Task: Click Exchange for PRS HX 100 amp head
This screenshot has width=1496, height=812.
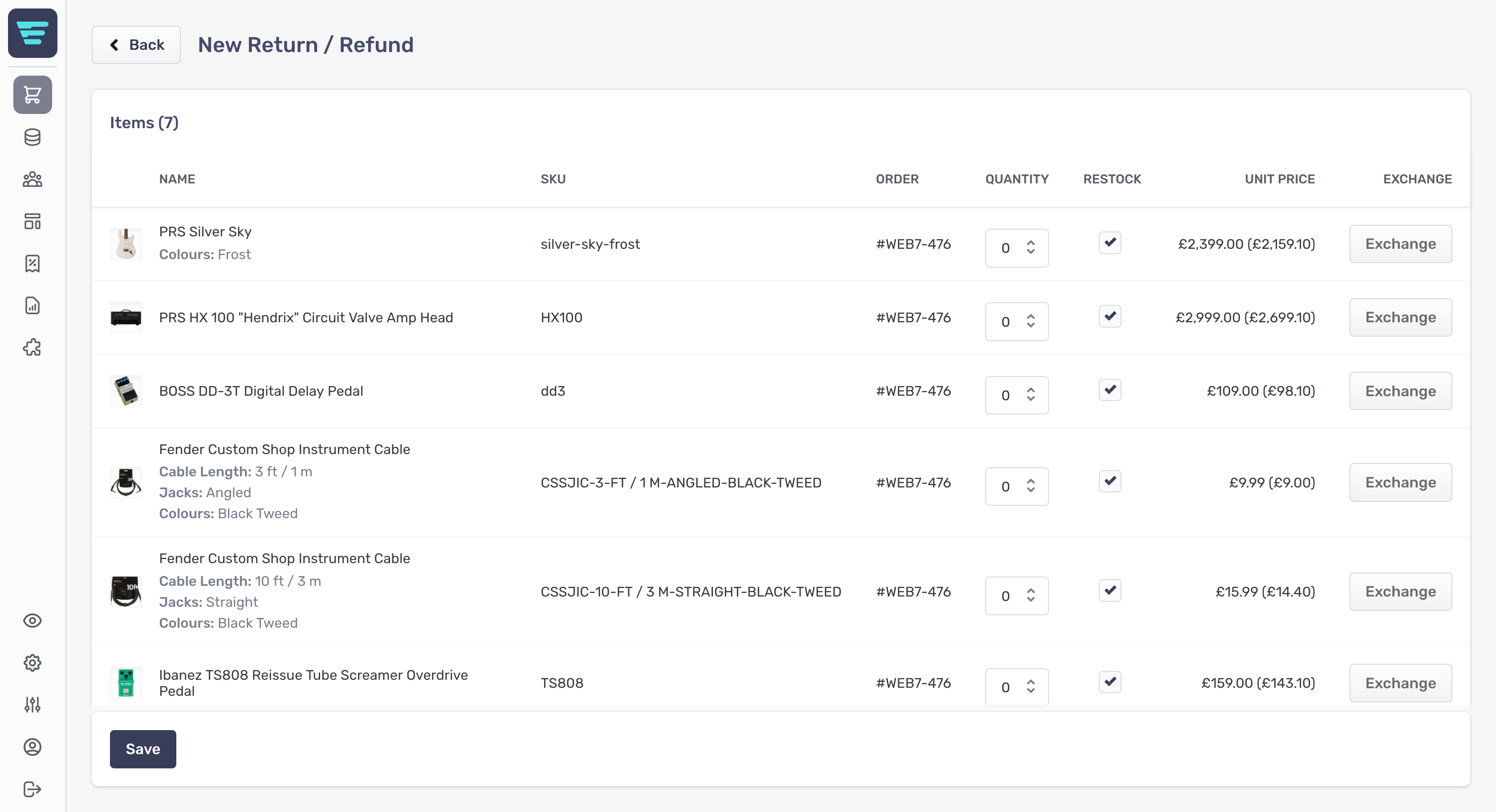Action: click(1400, 318)
